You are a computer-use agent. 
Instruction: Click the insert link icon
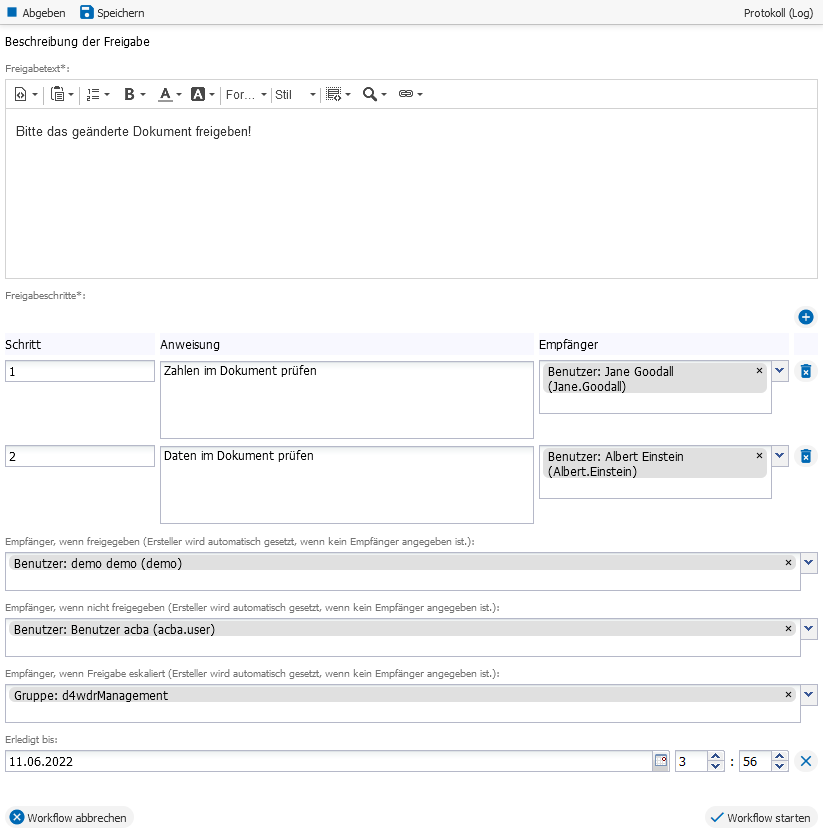click(x=406, y=94)
